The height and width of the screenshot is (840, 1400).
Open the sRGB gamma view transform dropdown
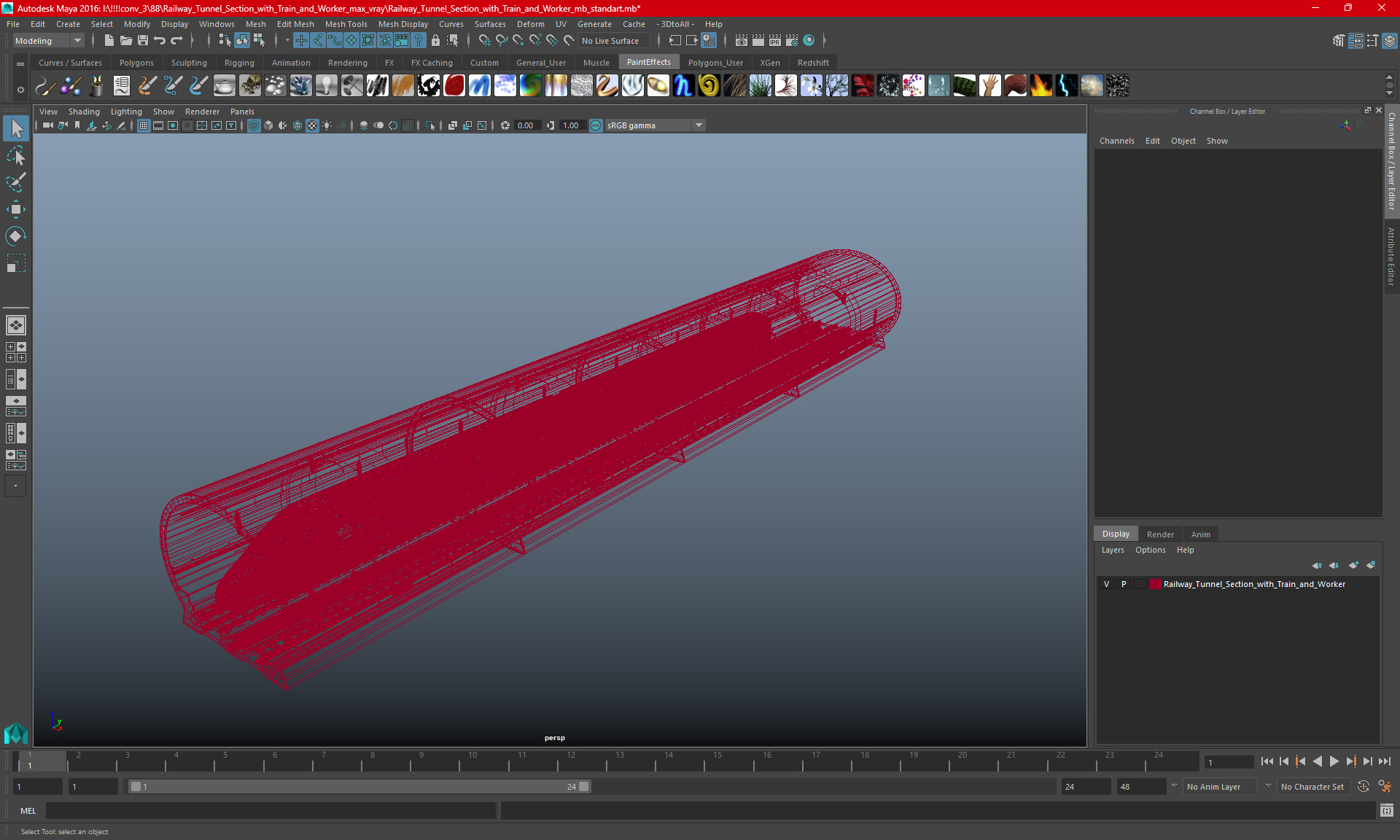coord(655,125)
